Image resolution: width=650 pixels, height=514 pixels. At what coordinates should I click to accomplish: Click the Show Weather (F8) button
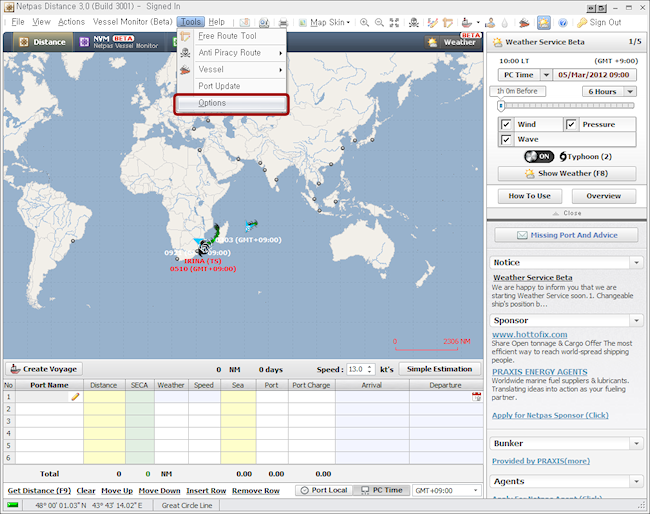567,173
